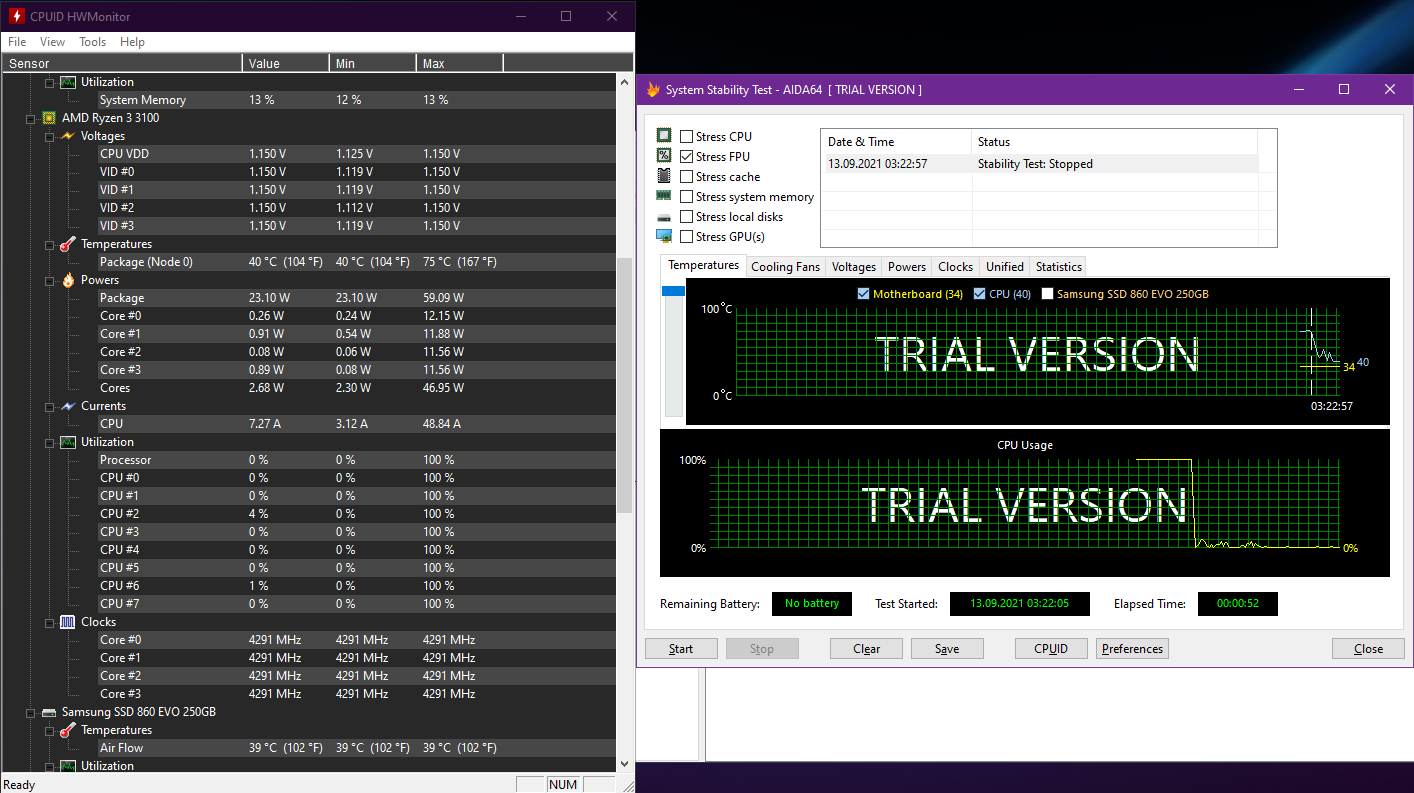
Task: Click the monitor icon beside Stress GPU(s)
Action: (664, 236)
